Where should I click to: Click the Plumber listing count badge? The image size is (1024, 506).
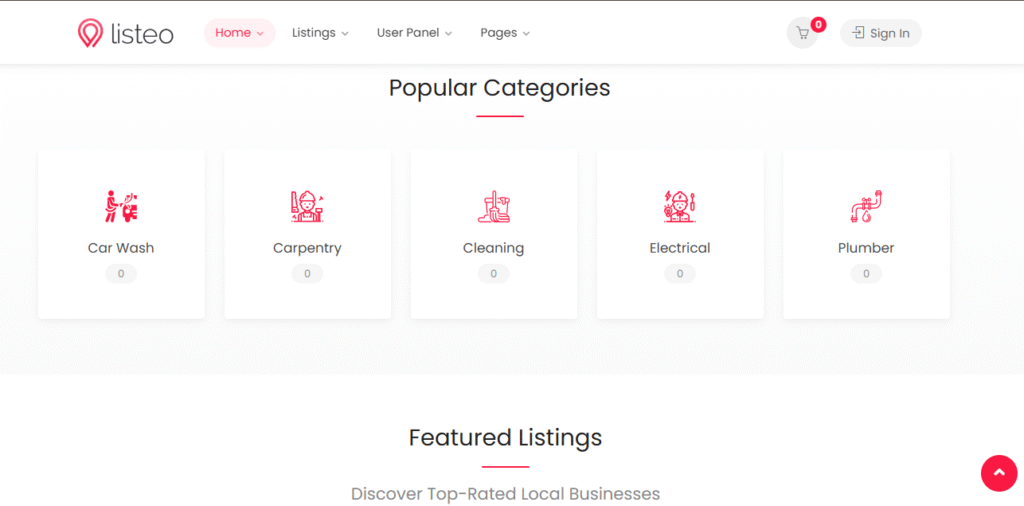point(866,274)
